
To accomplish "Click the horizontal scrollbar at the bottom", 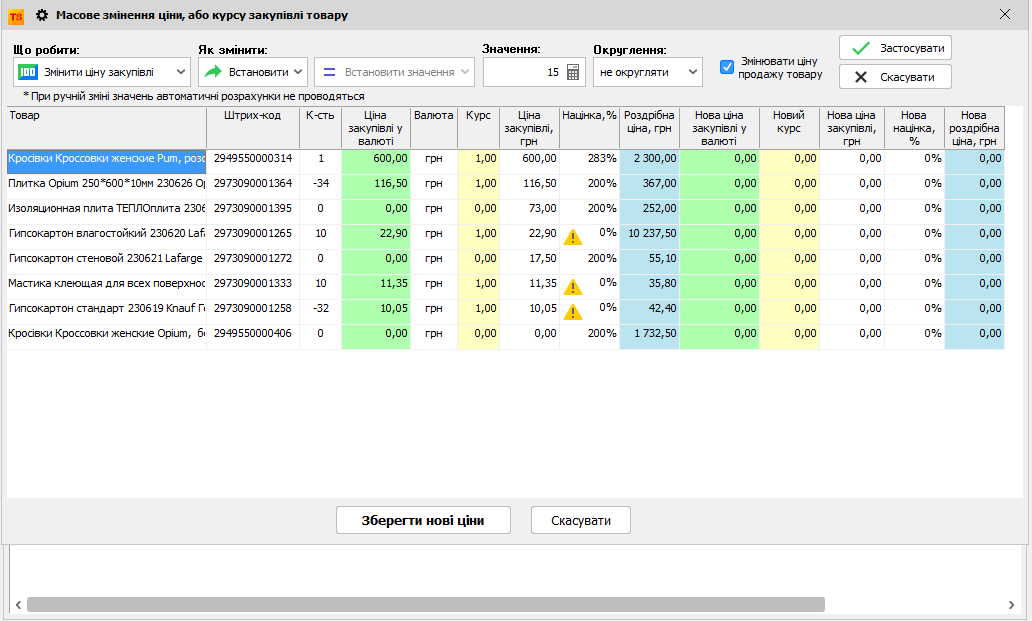I will (425, 605).
